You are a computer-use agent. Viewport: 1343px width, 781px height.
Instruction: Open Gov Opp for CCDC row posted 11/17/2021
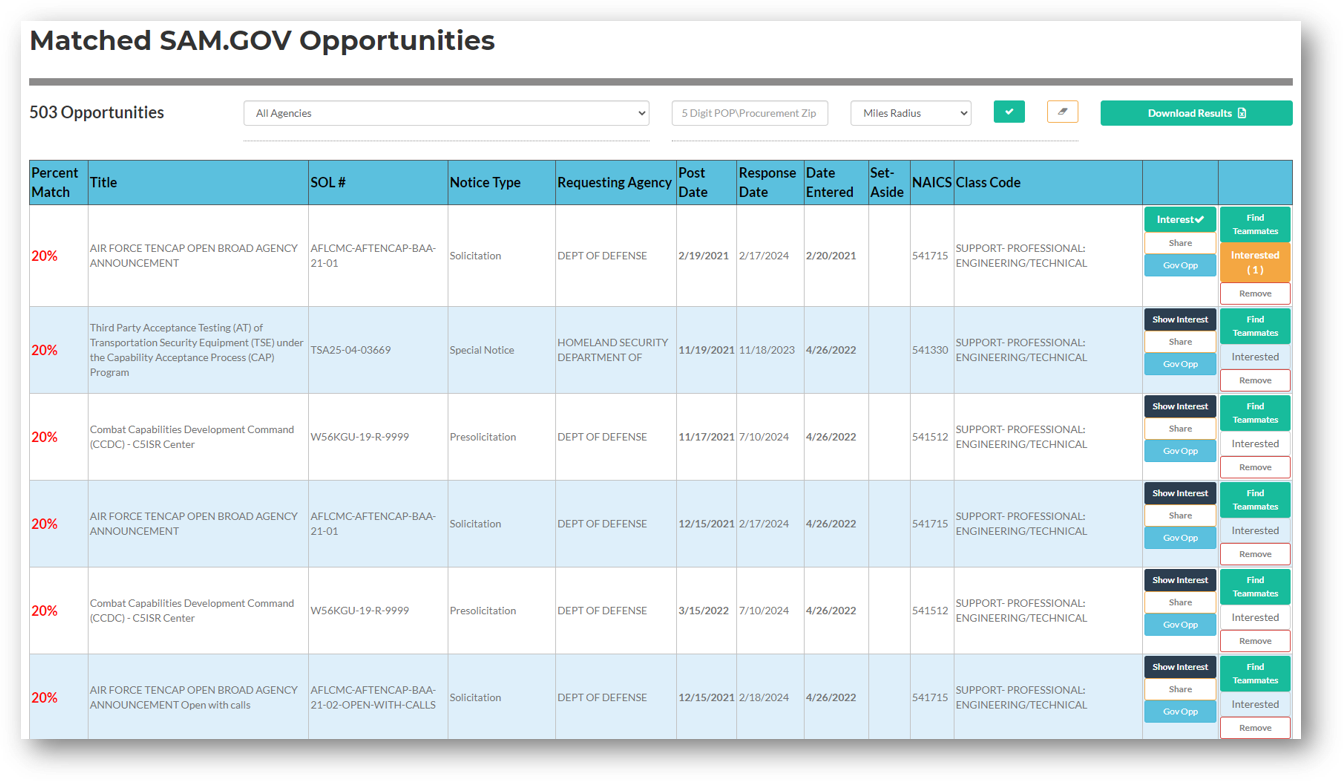click(1180, 451)
